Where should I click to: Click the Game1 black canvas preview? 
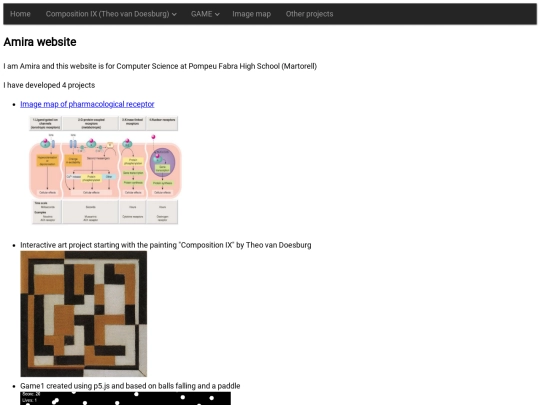click(126, 398)
